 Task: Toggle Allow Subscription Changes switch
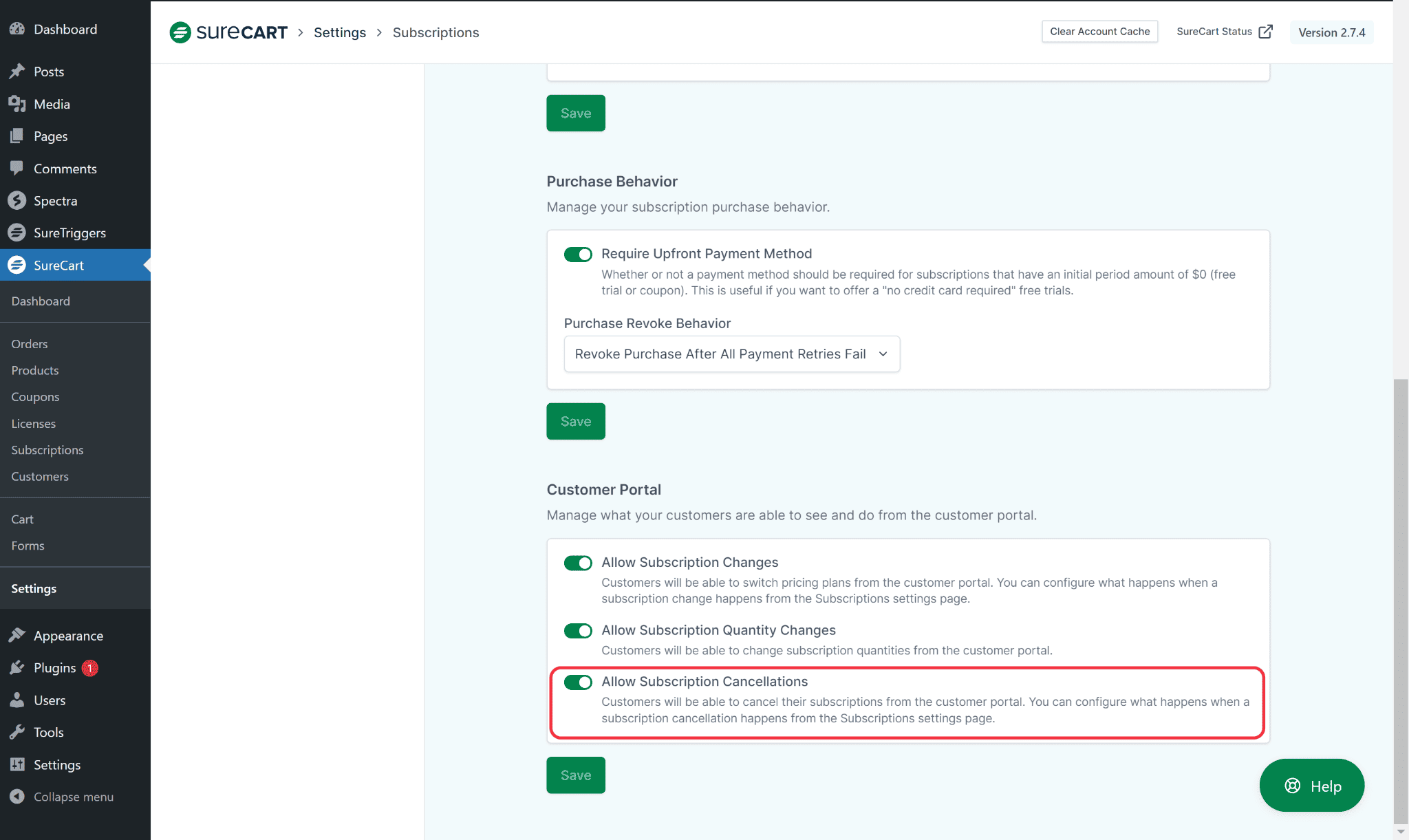578,563
